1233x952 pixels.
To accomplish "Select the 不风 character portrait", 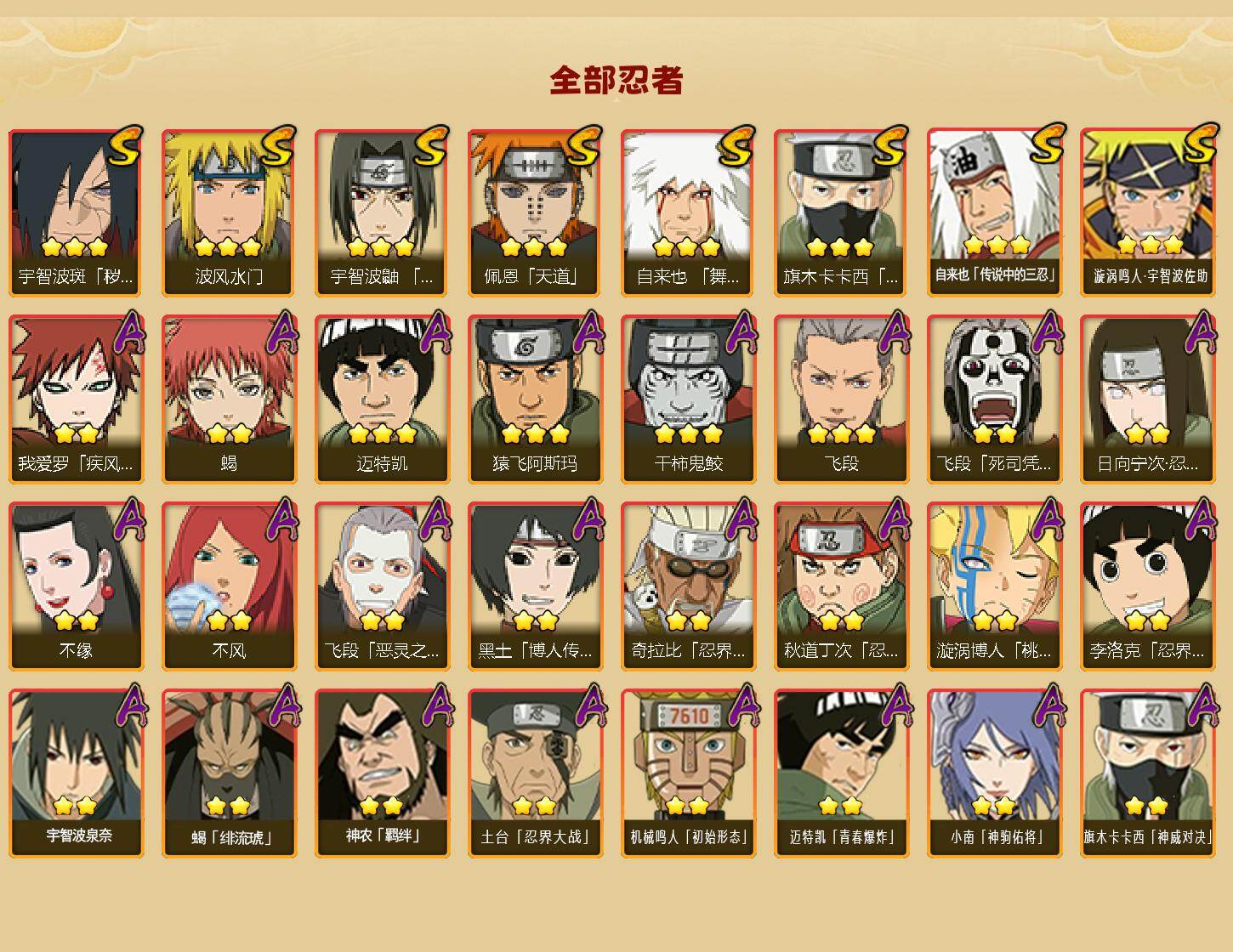I will click(x=229, y=586).
